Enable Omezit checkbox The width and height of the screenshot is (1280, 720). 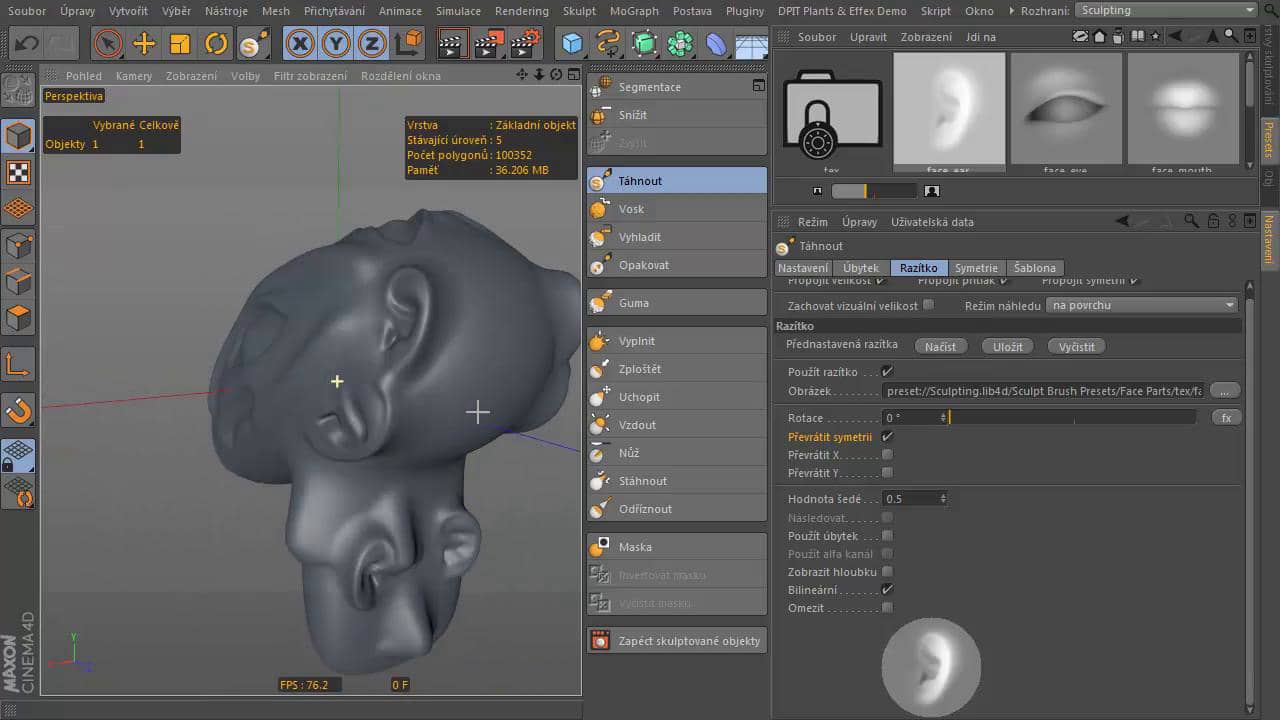coord(887,608)
